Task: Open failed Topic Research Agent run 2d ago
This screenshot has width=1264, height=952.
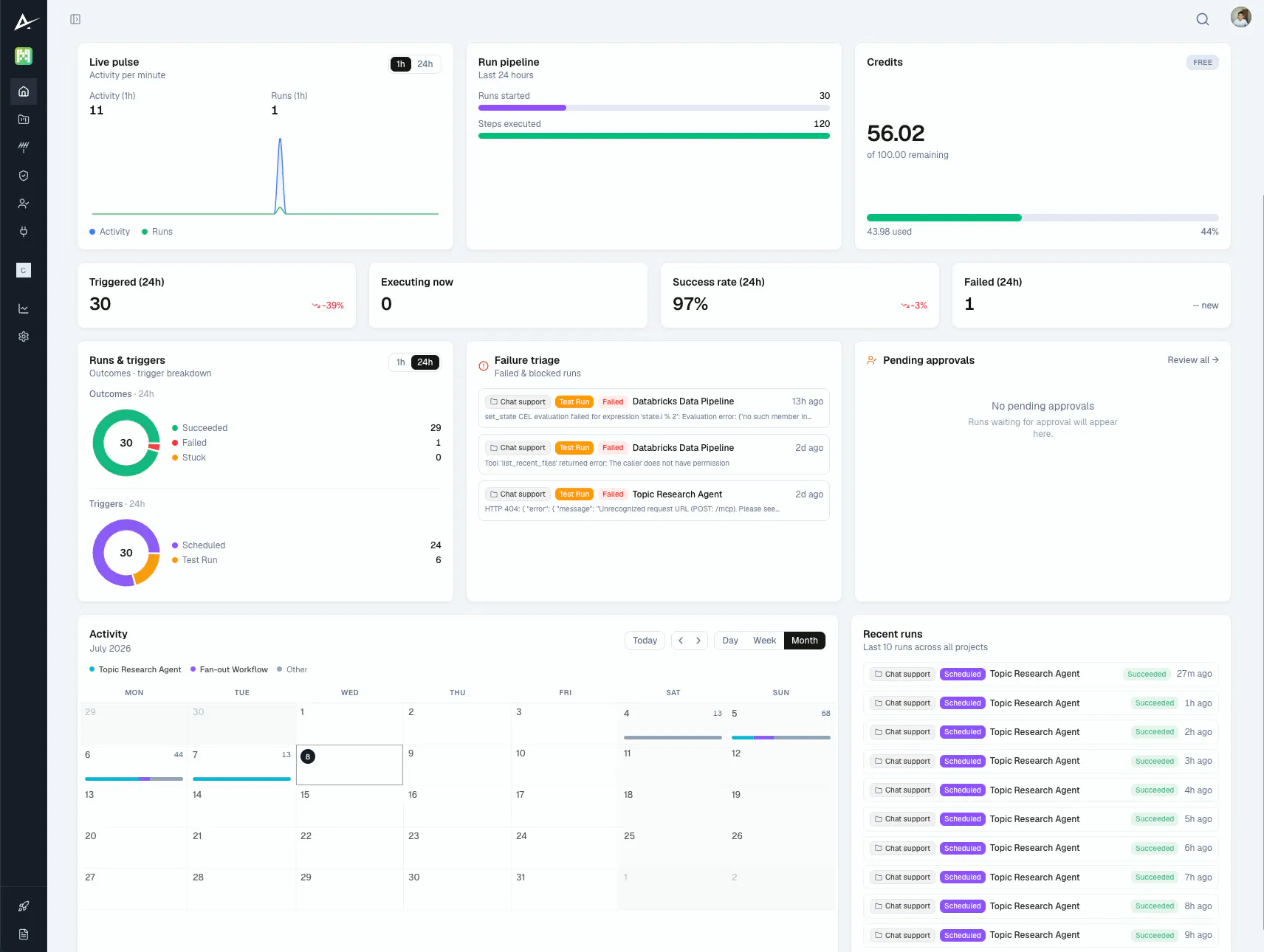Action: pos(654,501)
